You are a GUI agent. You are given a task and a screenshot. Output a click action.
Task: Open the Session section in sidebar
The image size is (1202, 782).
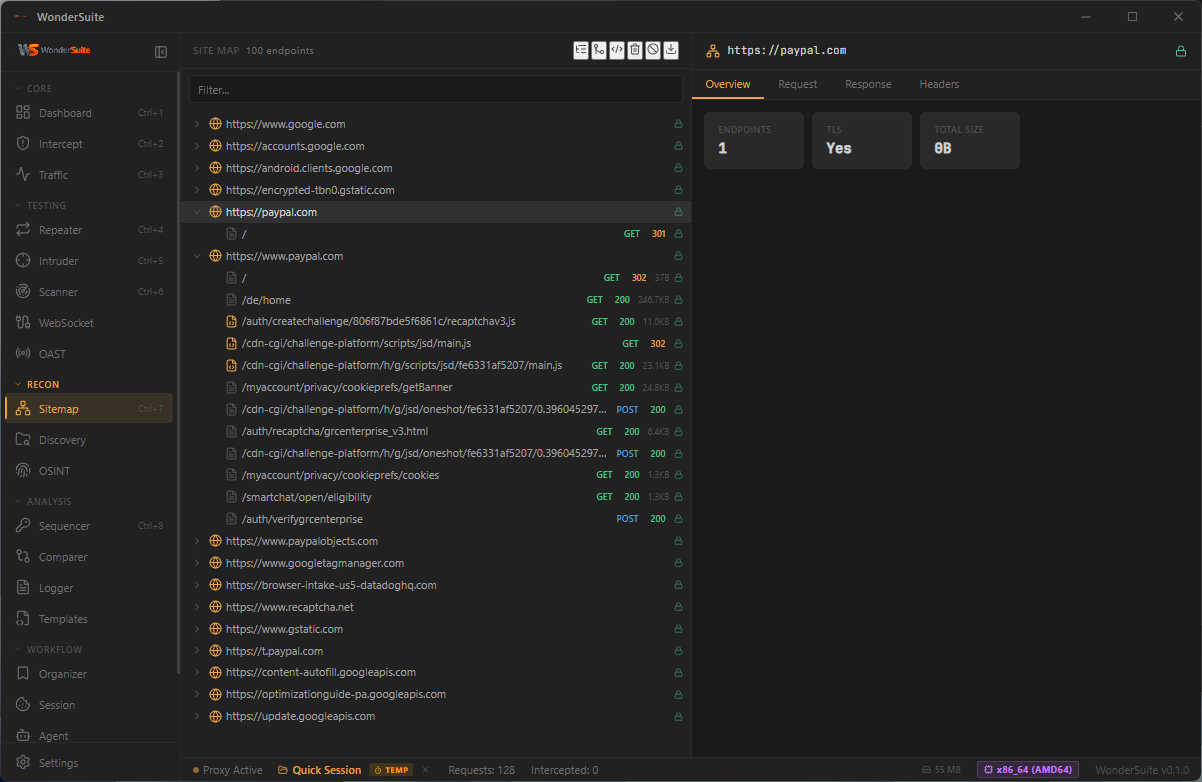coord(89,705)
